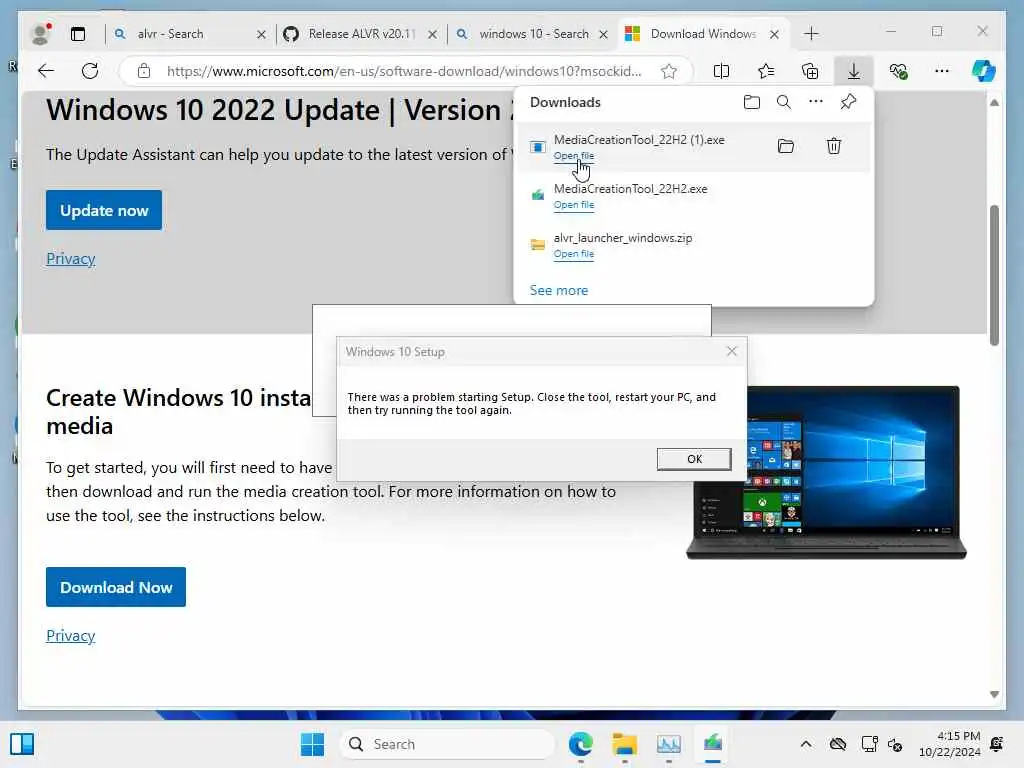The width and height of the screenshot is (1024, 768).
Task: Open the Edge profile avatar icon
Action: click(x=42, y=33)
